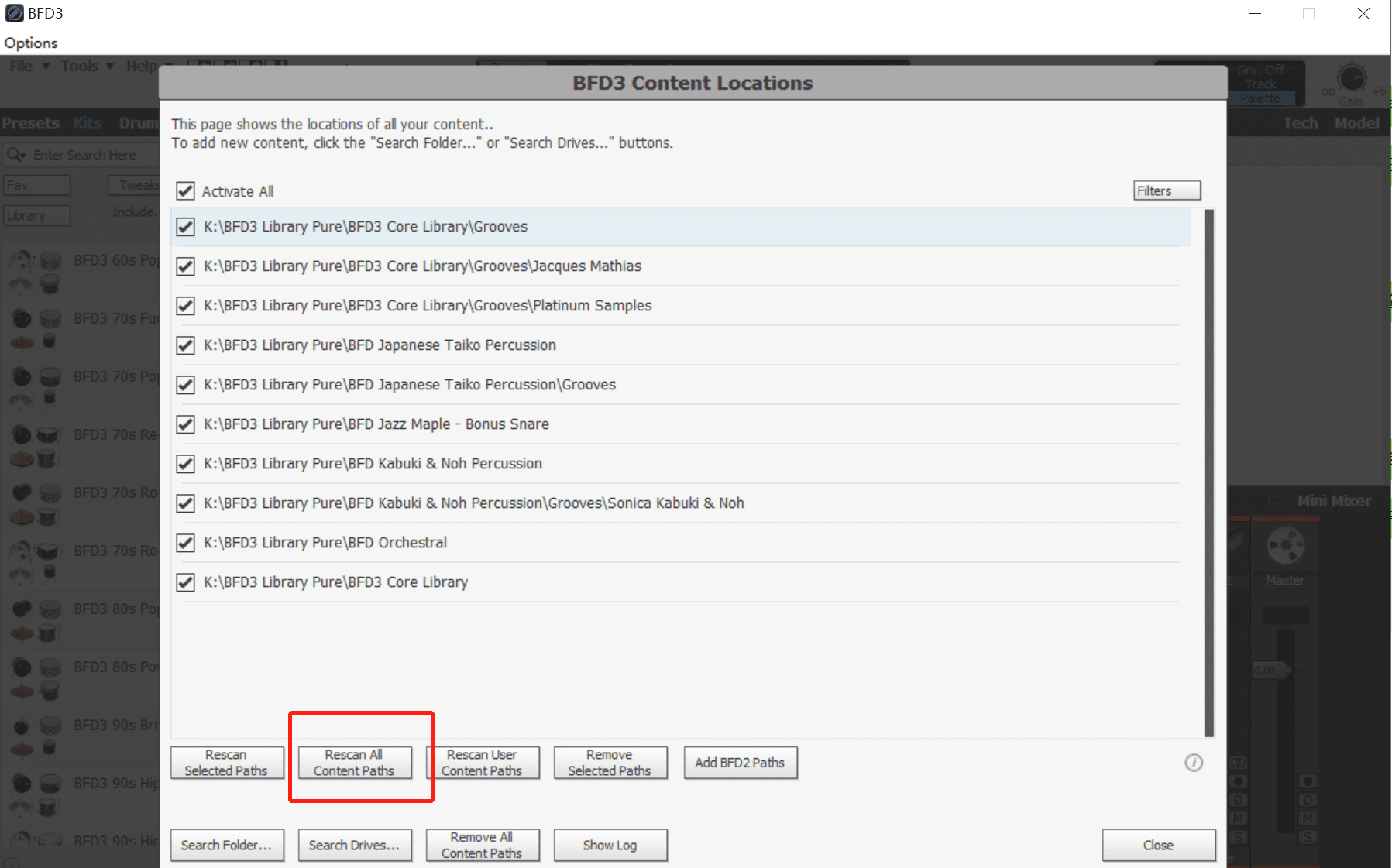1392x868 pixels.
Task: Open the Tools menu
Action: coord(80,67)
